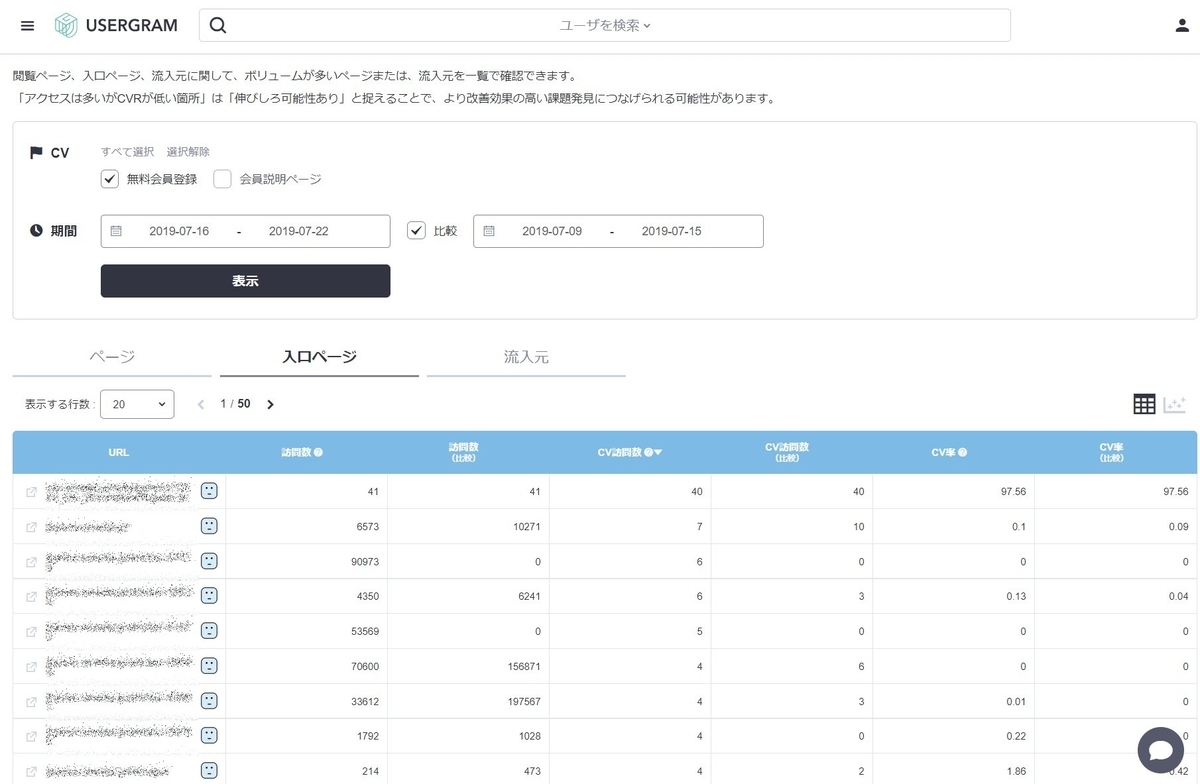
Task: Click face icon in row with 6573 visits
Action: point(209,526)
